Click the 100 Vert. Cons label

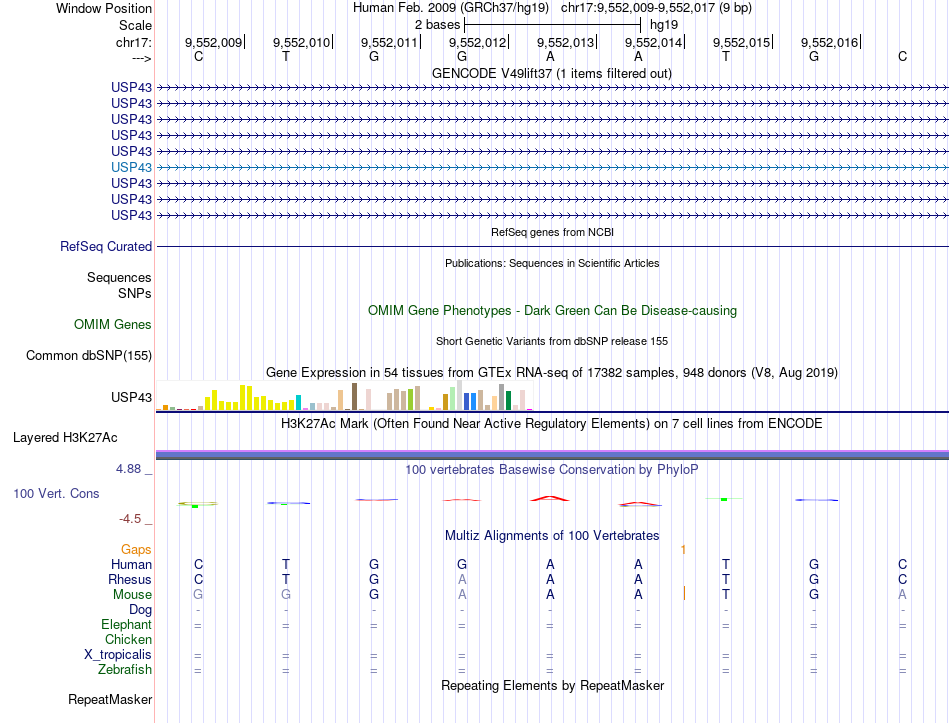(56, 493)
